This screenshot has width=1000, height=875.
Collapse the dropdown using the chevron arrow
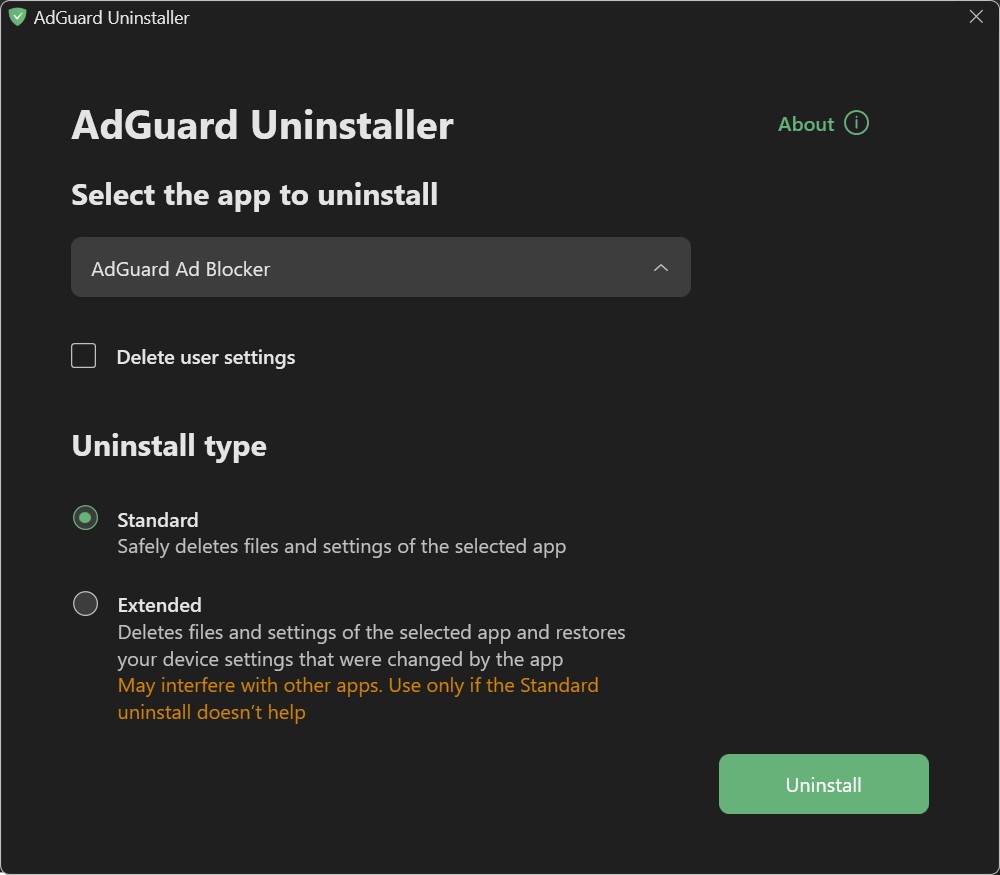pos(661,268)
